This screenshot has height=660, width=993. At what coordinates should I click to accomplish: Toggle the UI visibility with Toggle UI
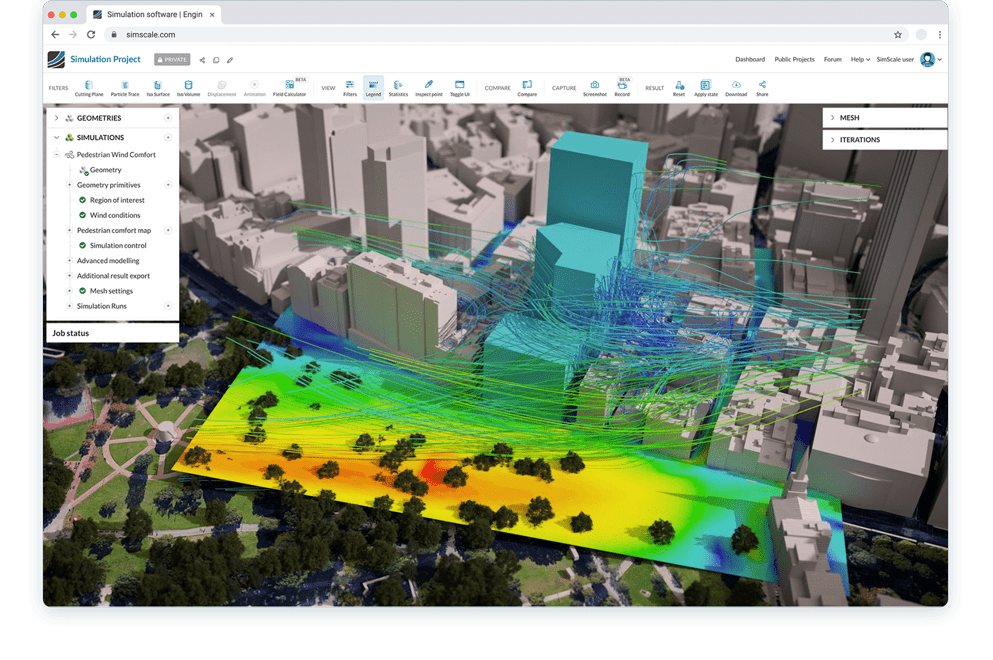click(459, 87)
